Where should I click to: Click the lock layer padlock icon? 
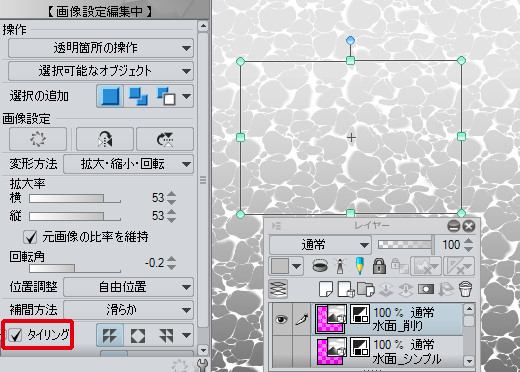point(379,266)
